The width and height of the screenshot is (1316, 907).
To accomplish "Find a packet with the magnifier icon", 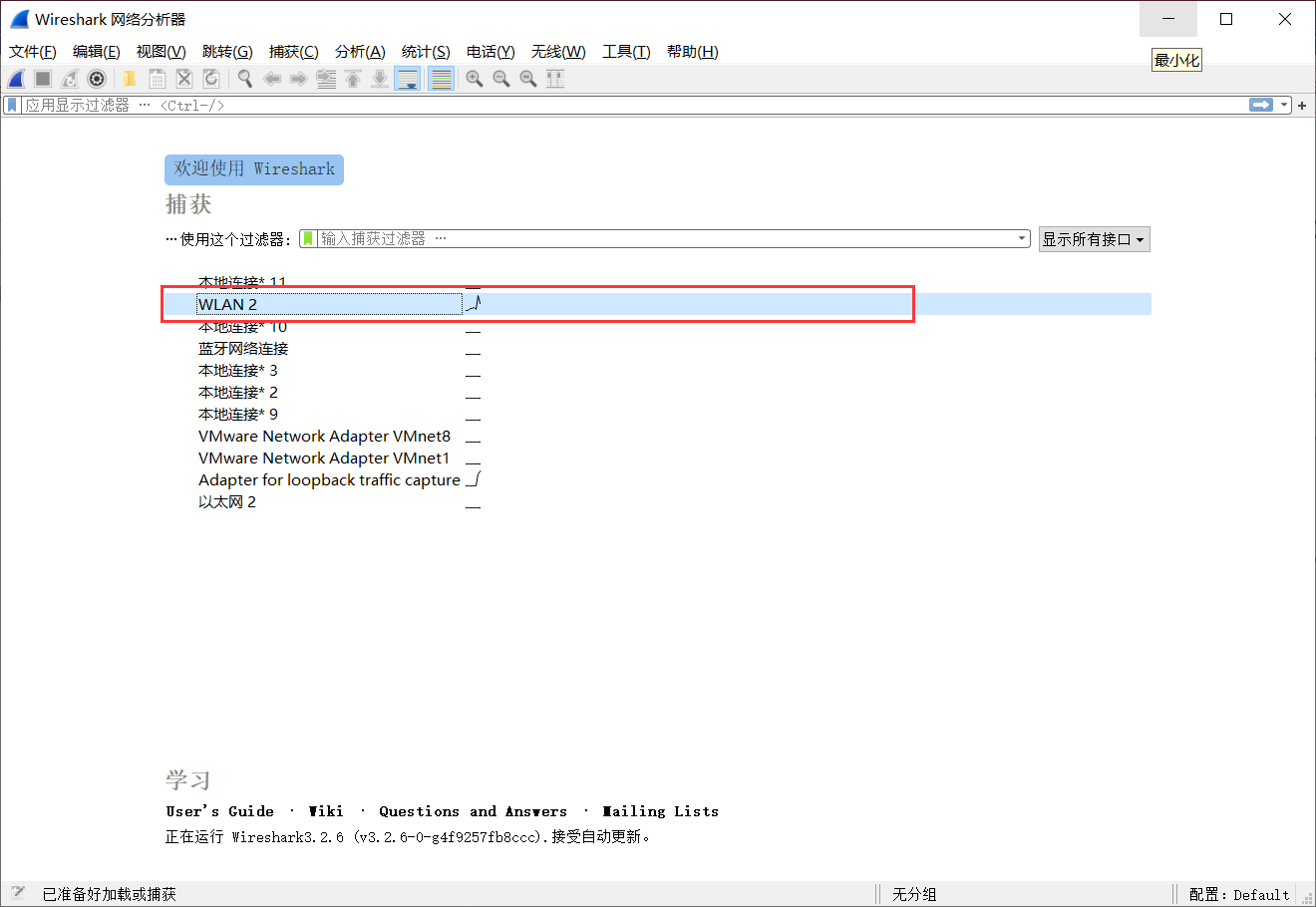I will click(244, 79).
